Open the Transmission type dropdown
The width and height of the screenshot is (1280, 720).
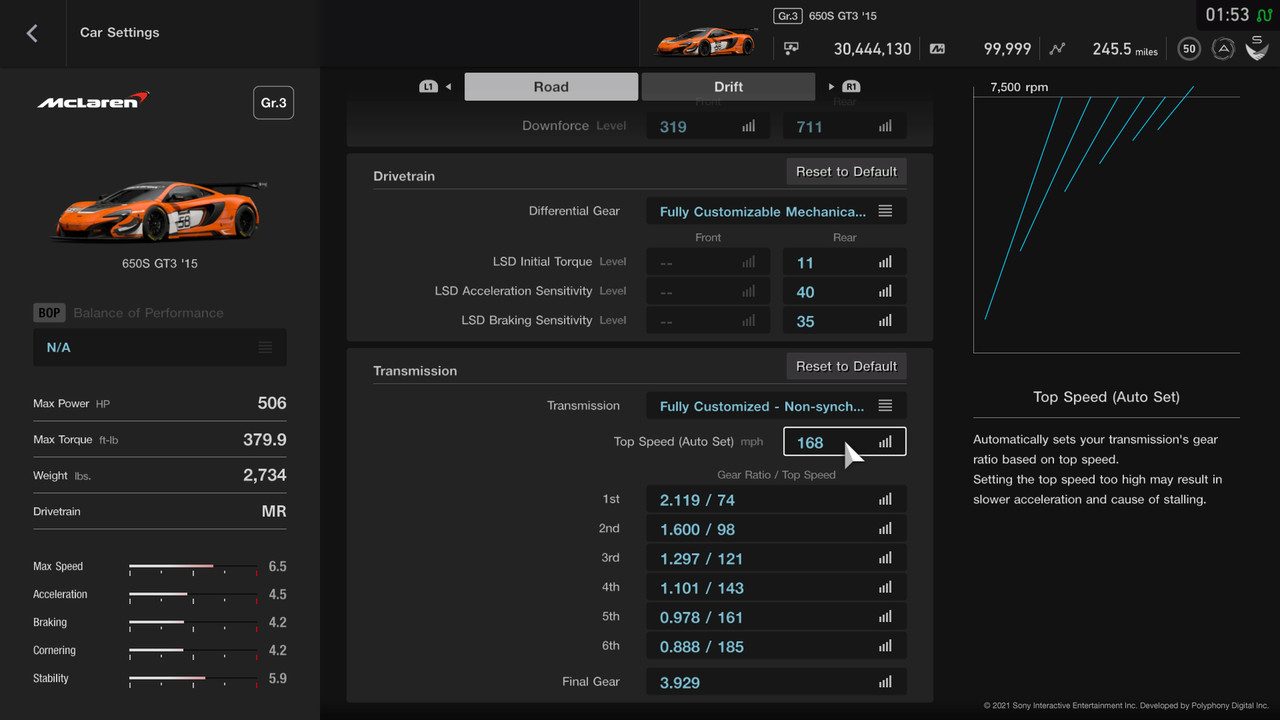click(x=776, y=406)
